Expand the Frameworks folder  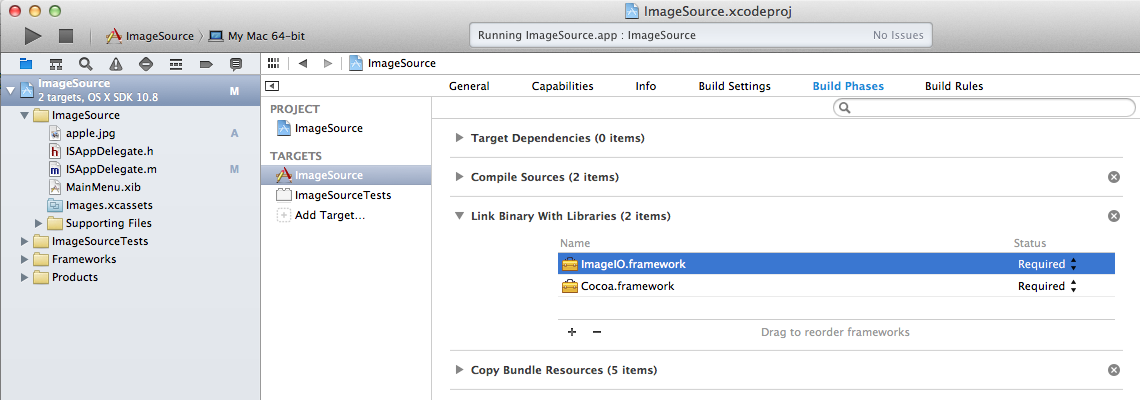[x=25, y=259]
